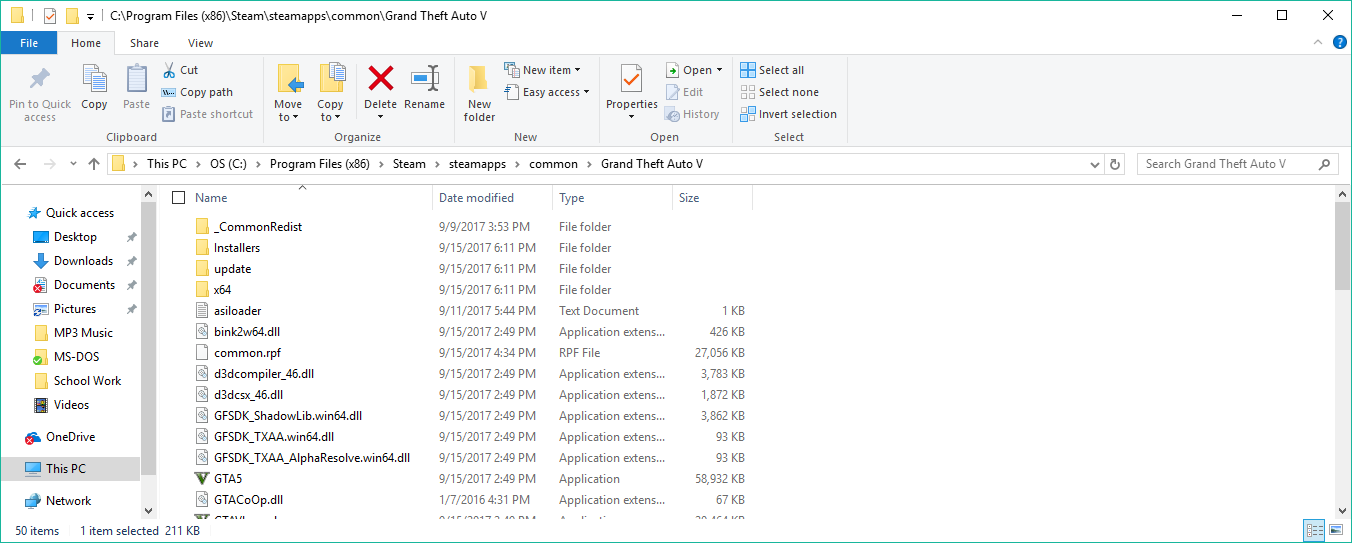
Task: Switch to the View ribbon tab
Action: pyautogui.click(x=200, y=43)
